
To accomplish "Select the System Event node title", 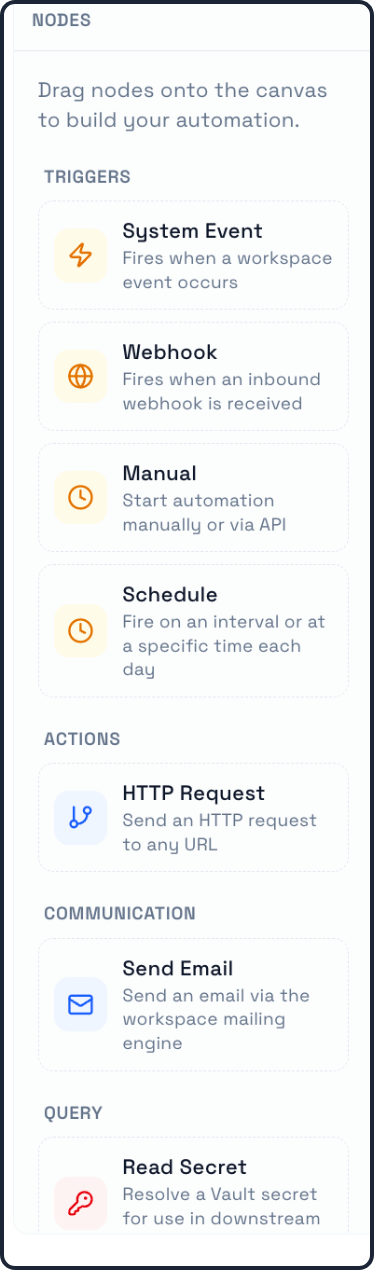I will [192, 231].
